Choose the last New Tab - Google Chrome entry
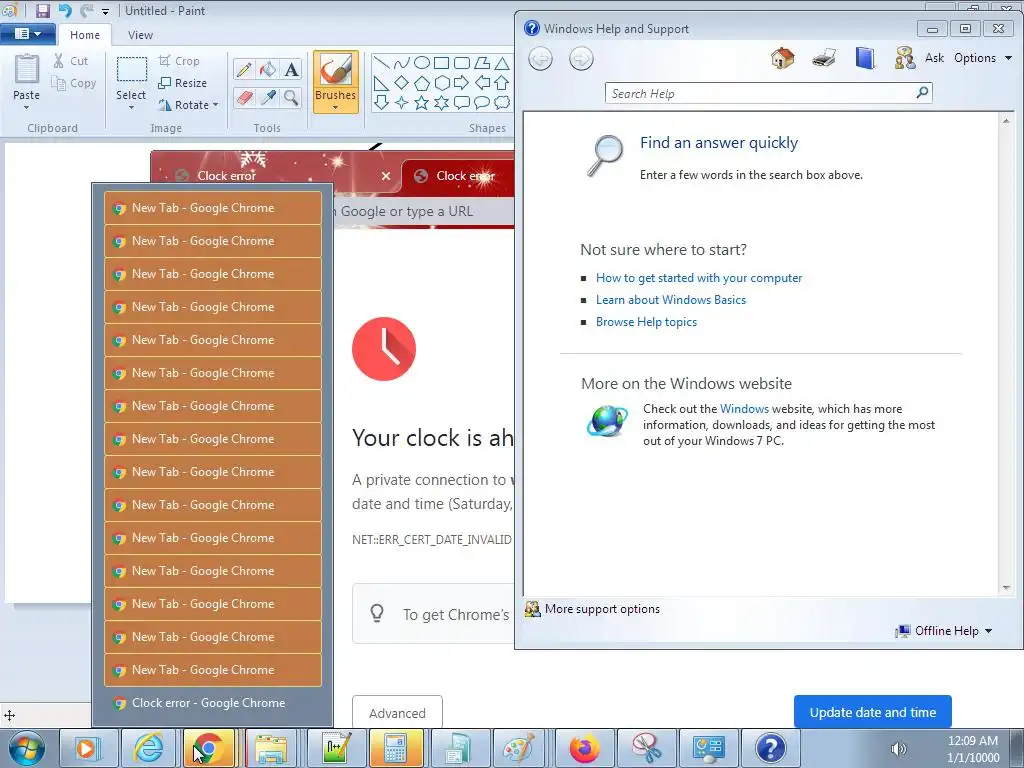Image resolution: width=1024 pixels, height=768 pixels. 213,670
